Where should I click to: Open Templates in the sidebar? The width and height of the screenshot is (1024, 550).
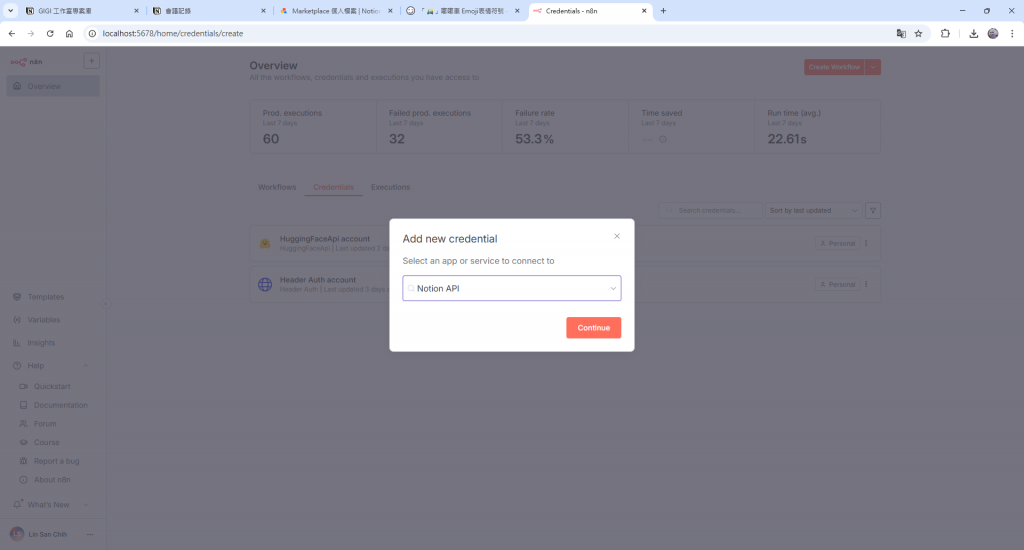[46, 297]
